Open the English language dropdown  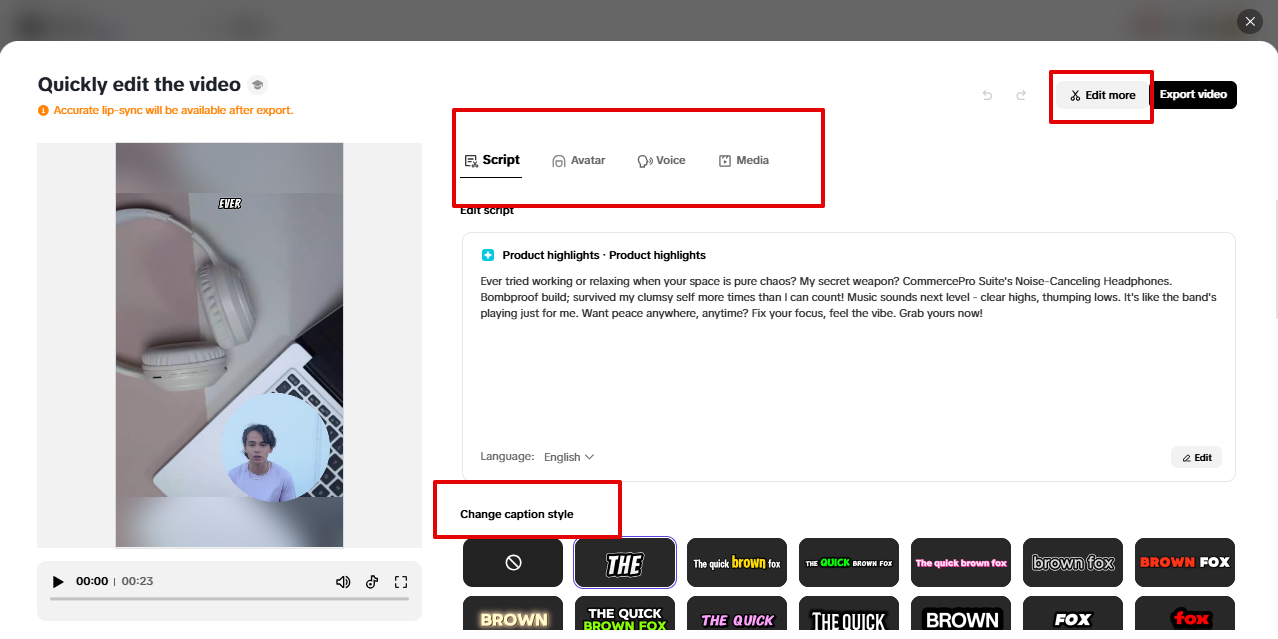[x=569, y=457]
